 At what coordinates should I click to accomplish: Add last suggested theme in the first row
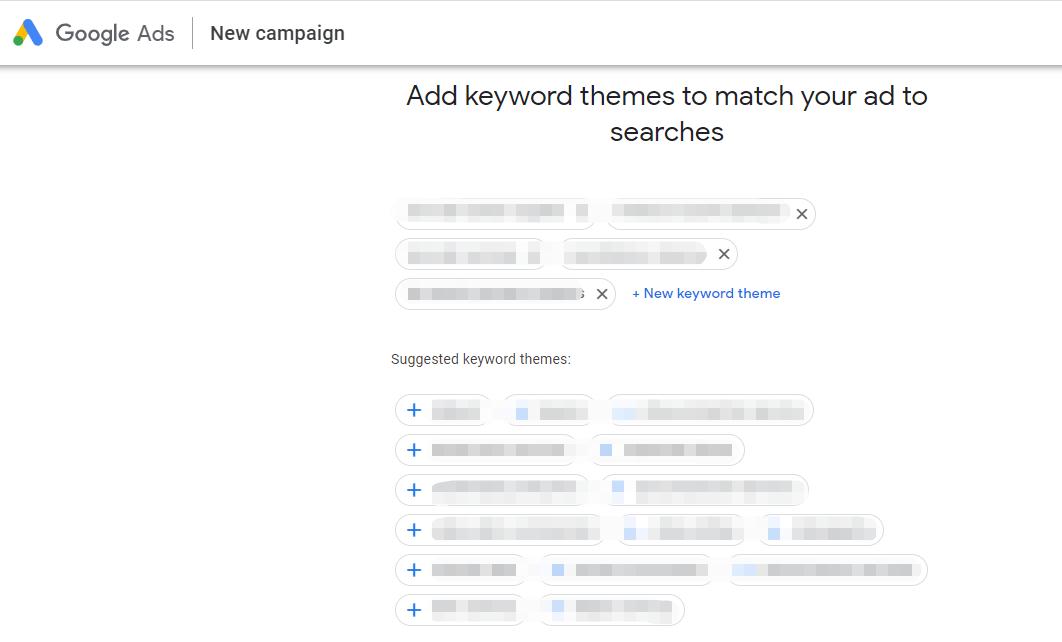coord(624,411)
